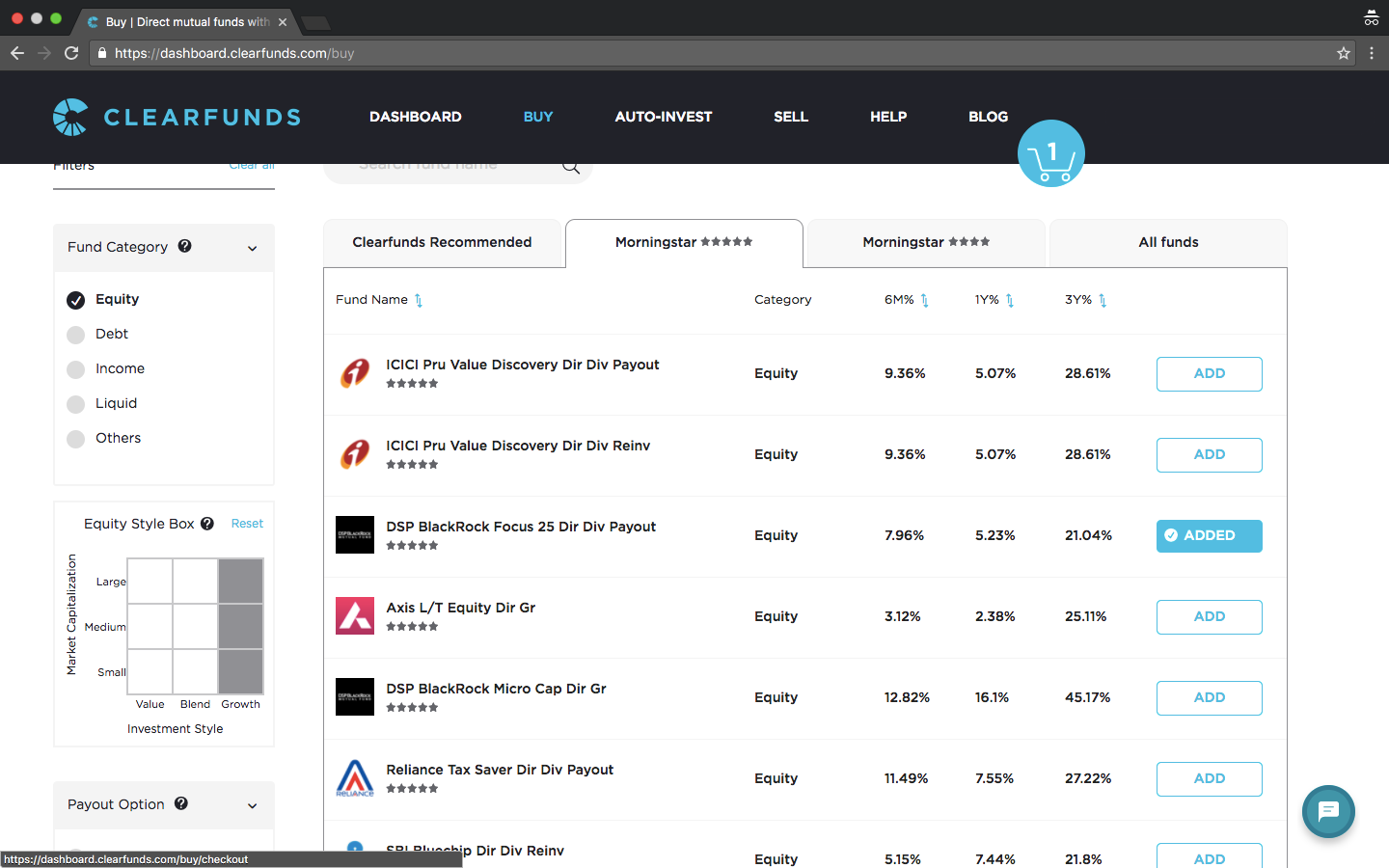Toggle Medium Blend style box cell

click(195, 626)
